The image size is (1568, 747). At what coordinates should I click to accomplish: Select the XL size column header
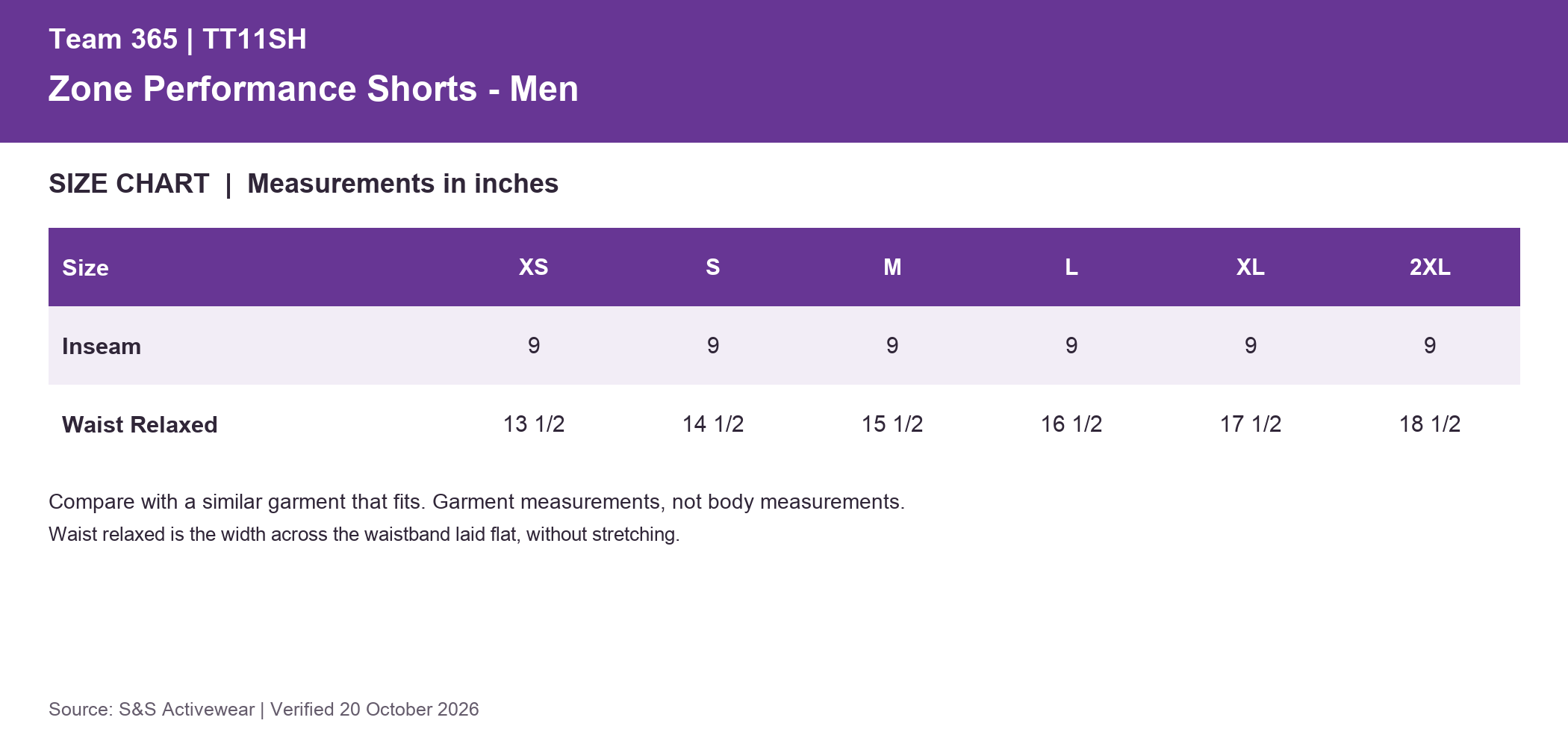coord(1251,267)
